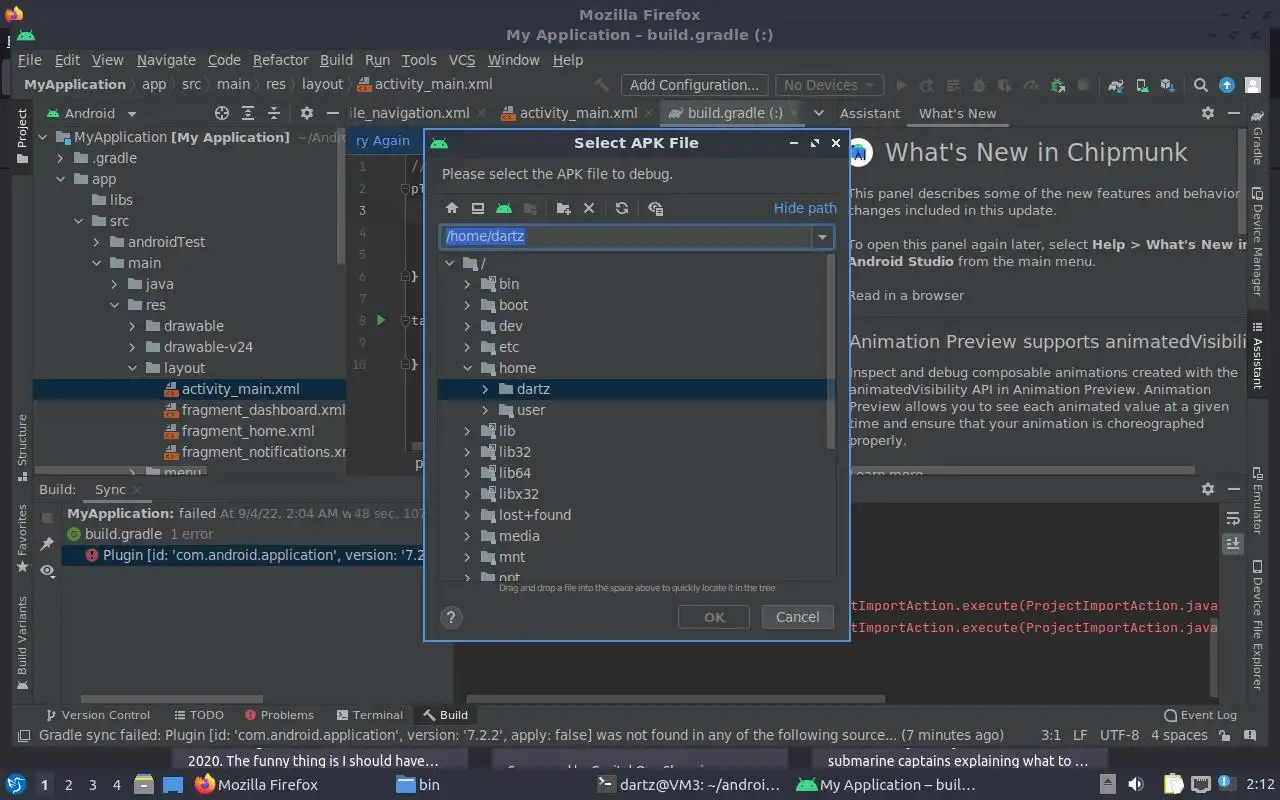The image size is (1280, 800).
Task: Open Build output panel gear options
Action: pyautogui.click(x=1208, y=489)
